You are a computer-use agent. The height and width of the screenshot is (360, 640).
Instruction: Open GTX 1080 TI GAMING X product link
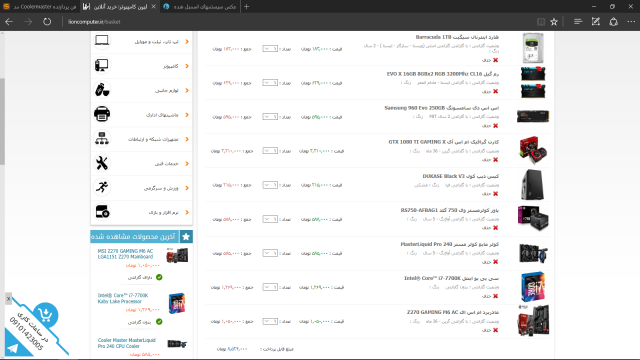point(443,142)
